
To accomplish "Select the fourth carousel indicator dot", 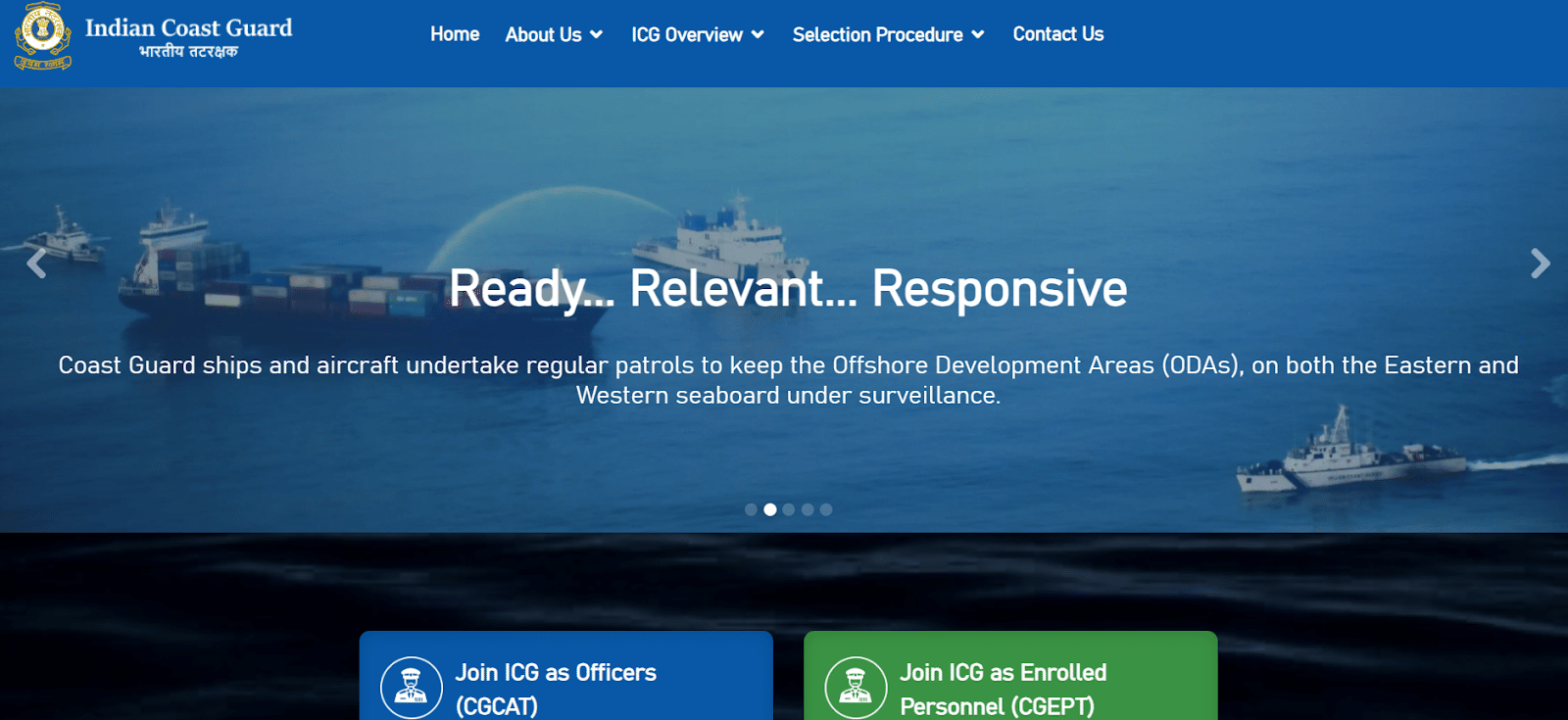I will tap(808, 509).
